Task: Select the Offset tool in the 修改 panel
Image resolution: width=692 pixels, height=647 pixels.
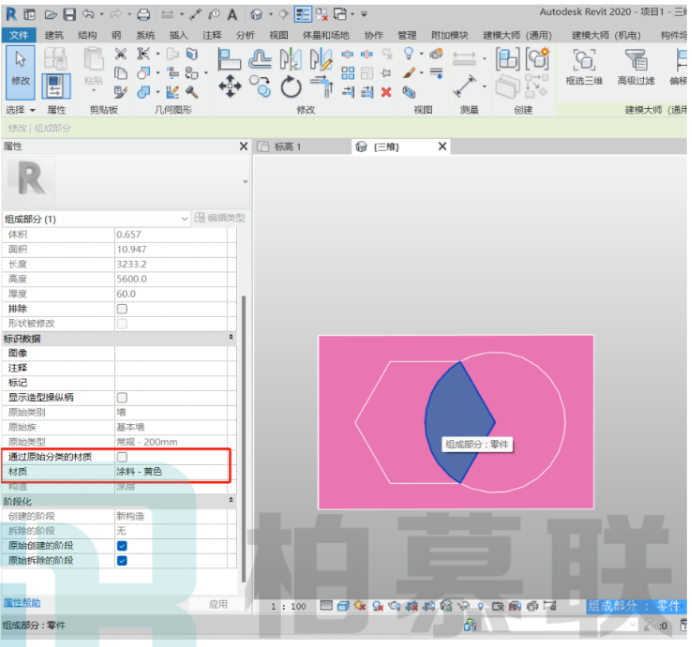Action: pos(260,59)
